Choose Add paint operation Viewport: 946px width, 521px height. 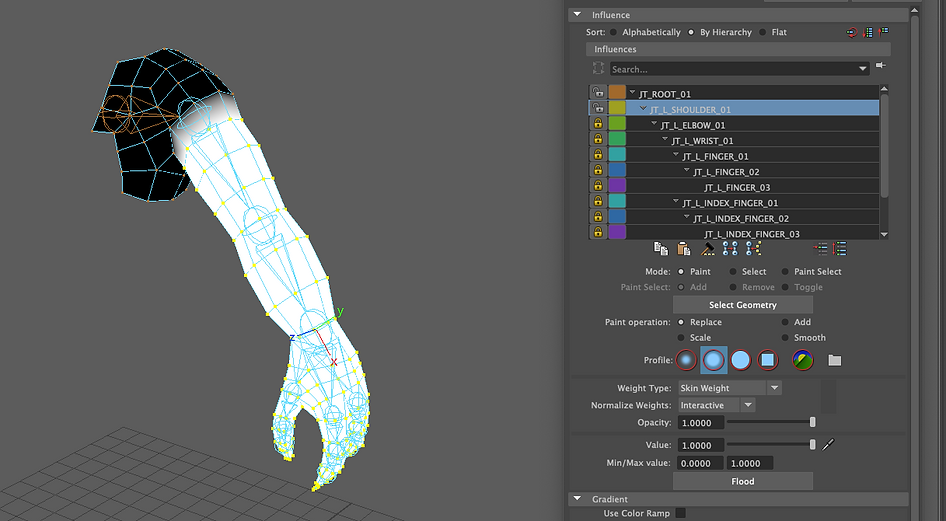pyautogui.click(x=785, y=322)
